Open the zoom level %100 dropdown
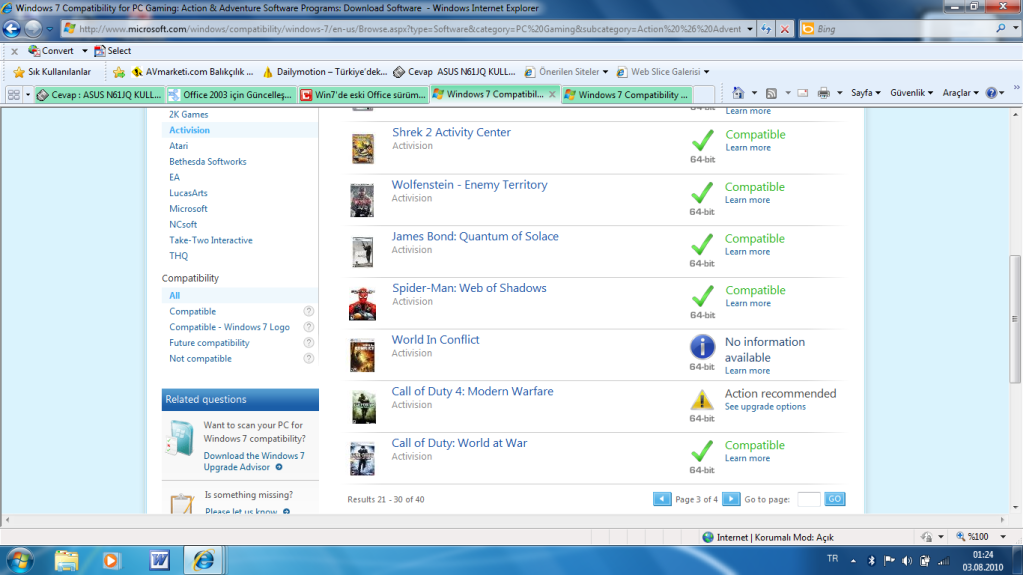 1003,537
